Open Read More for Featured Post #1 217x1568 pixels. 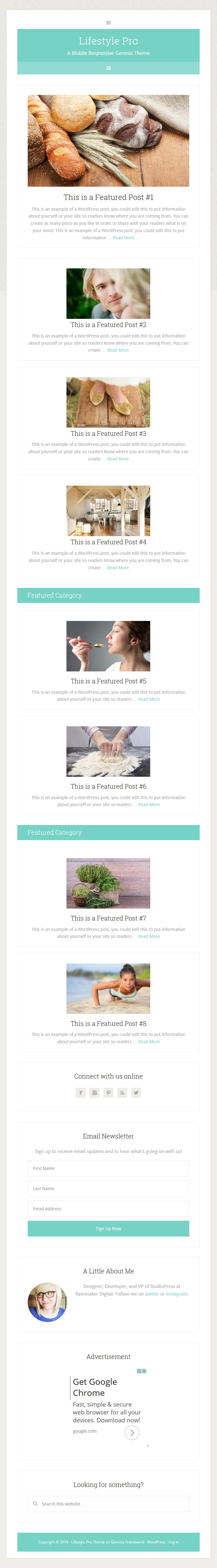[123, 238]
